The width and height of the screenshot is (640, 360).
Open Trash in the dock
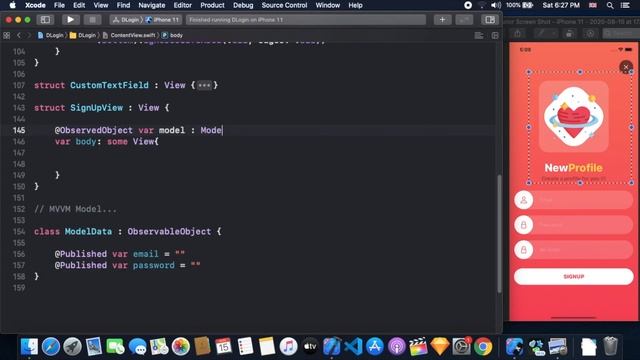610,347
